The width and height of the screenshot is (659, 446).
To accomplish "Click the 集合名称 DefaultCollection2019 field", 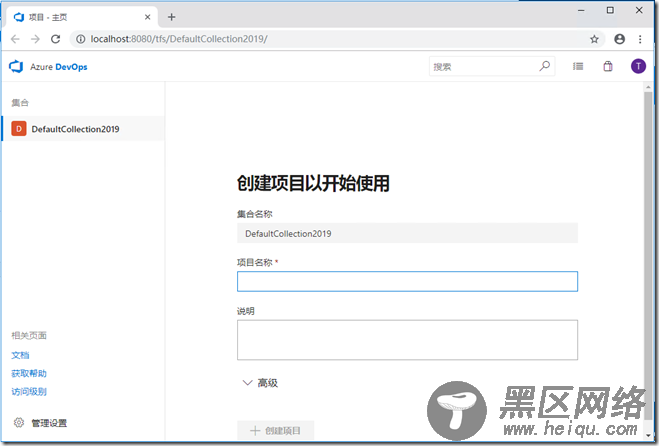I will click(x=407, y=233).
